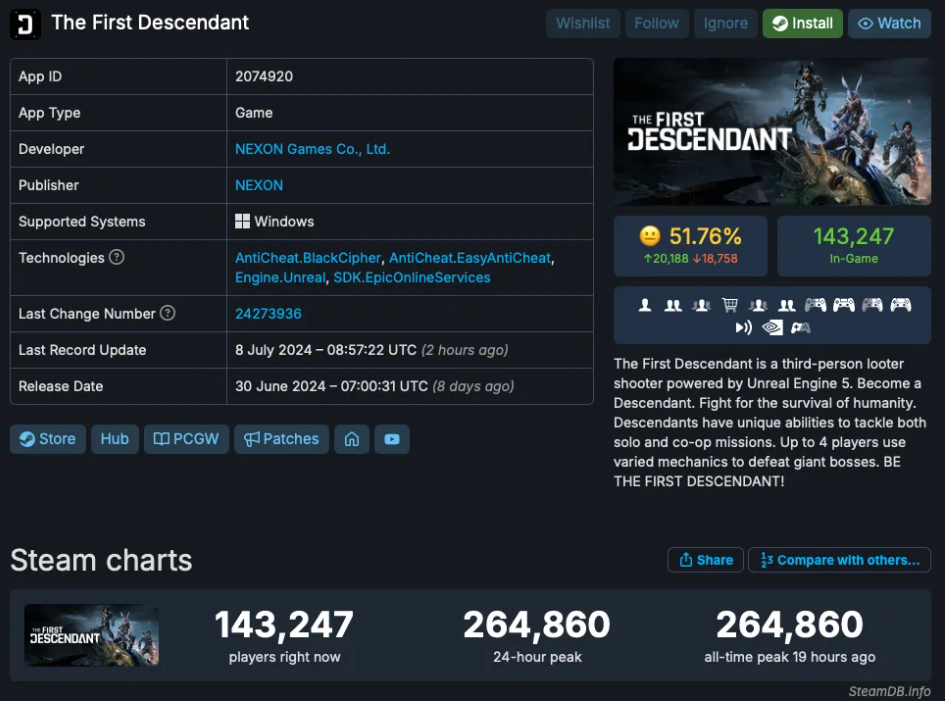Click the home website icon button

352,439
